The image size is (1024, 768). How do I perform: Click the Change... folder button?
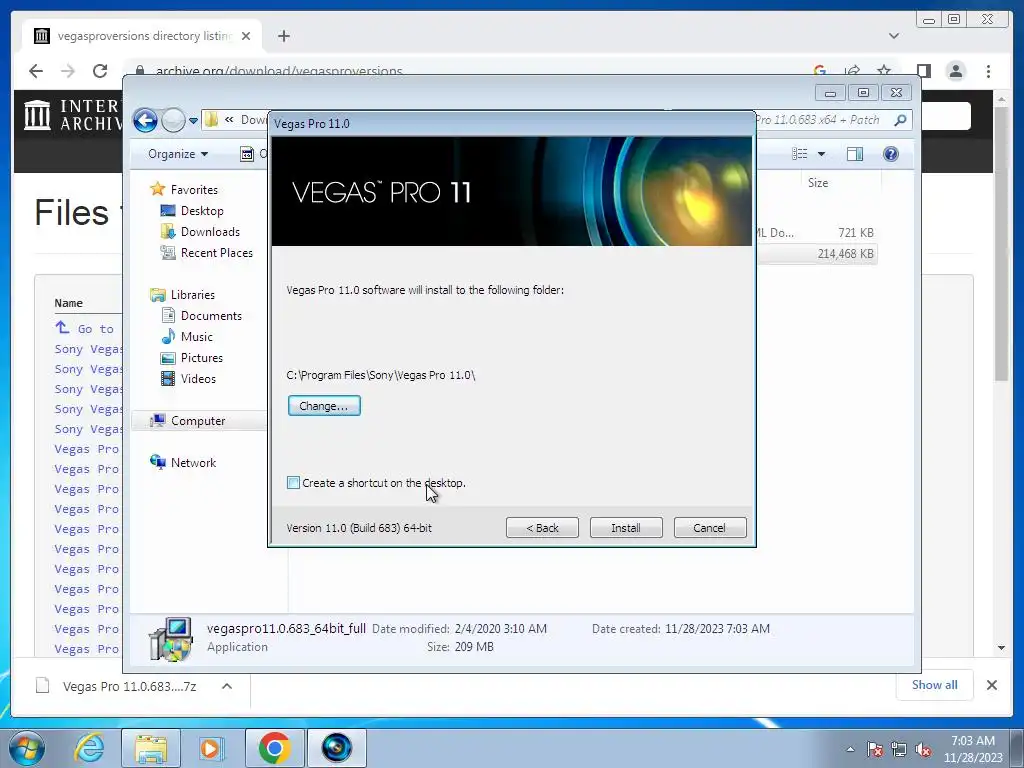324,406
